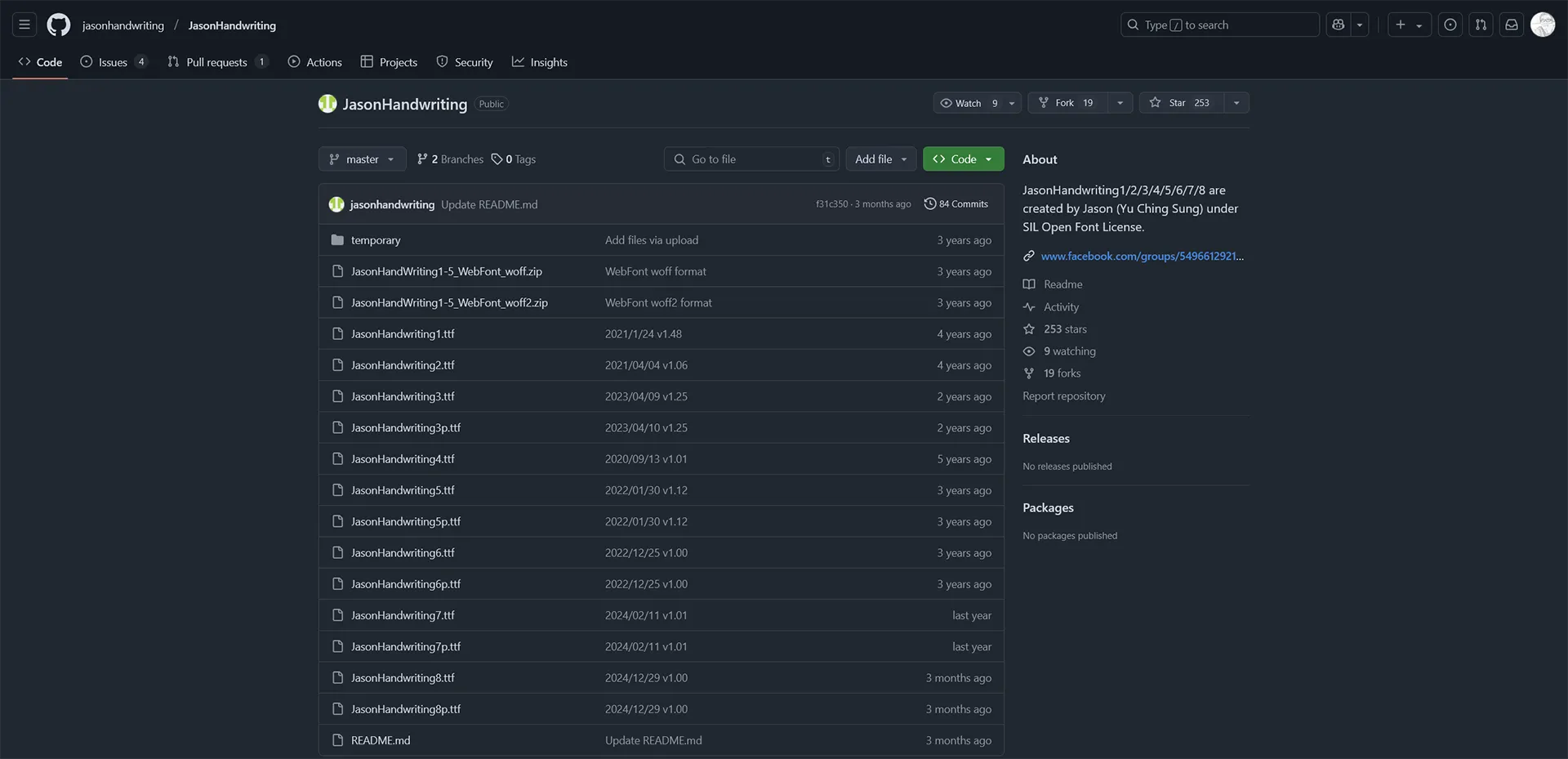Click file icon beside JasonHandwriting7p.ttf
The width and height of the screenshot is (1568, 759).
337,646
